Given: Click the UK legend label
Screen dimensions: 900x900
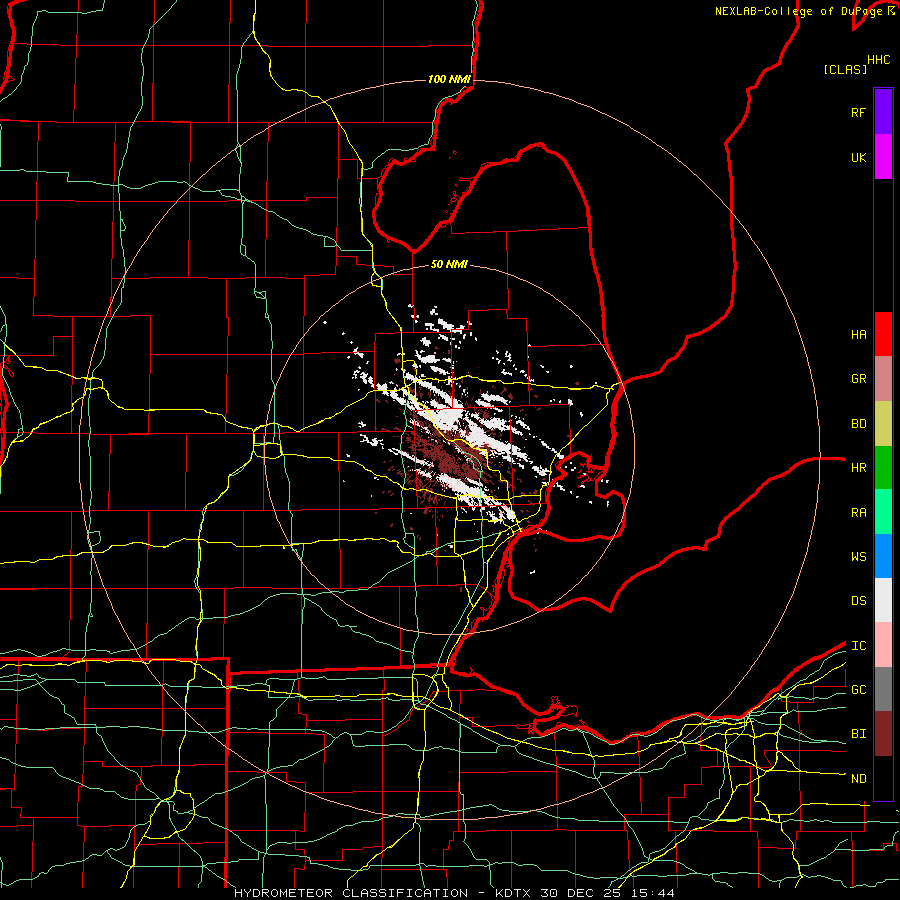Looking at the screenshot, I should pyautogui.click(x=858, y=158).
